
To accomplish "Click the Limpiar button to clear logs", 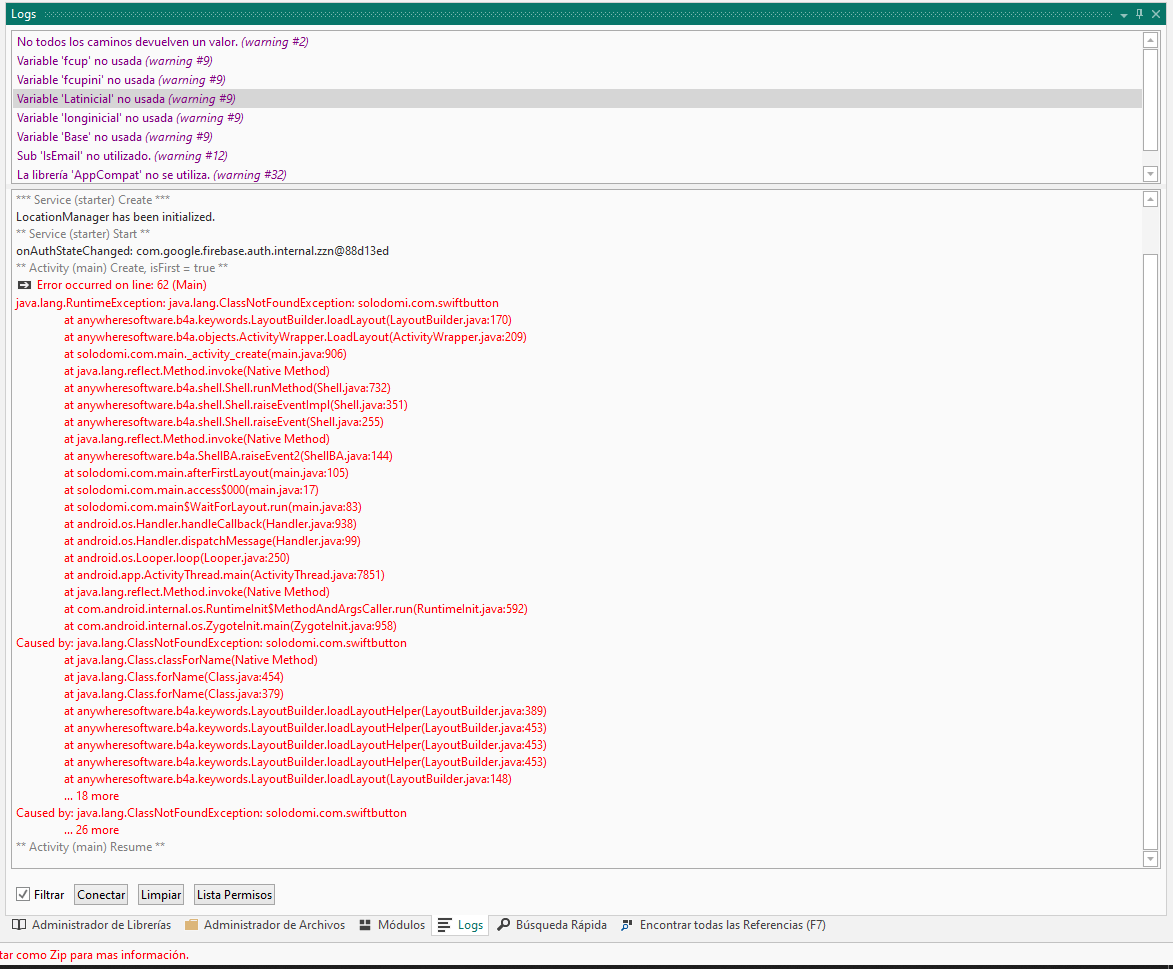I will (x=162, y=894).
